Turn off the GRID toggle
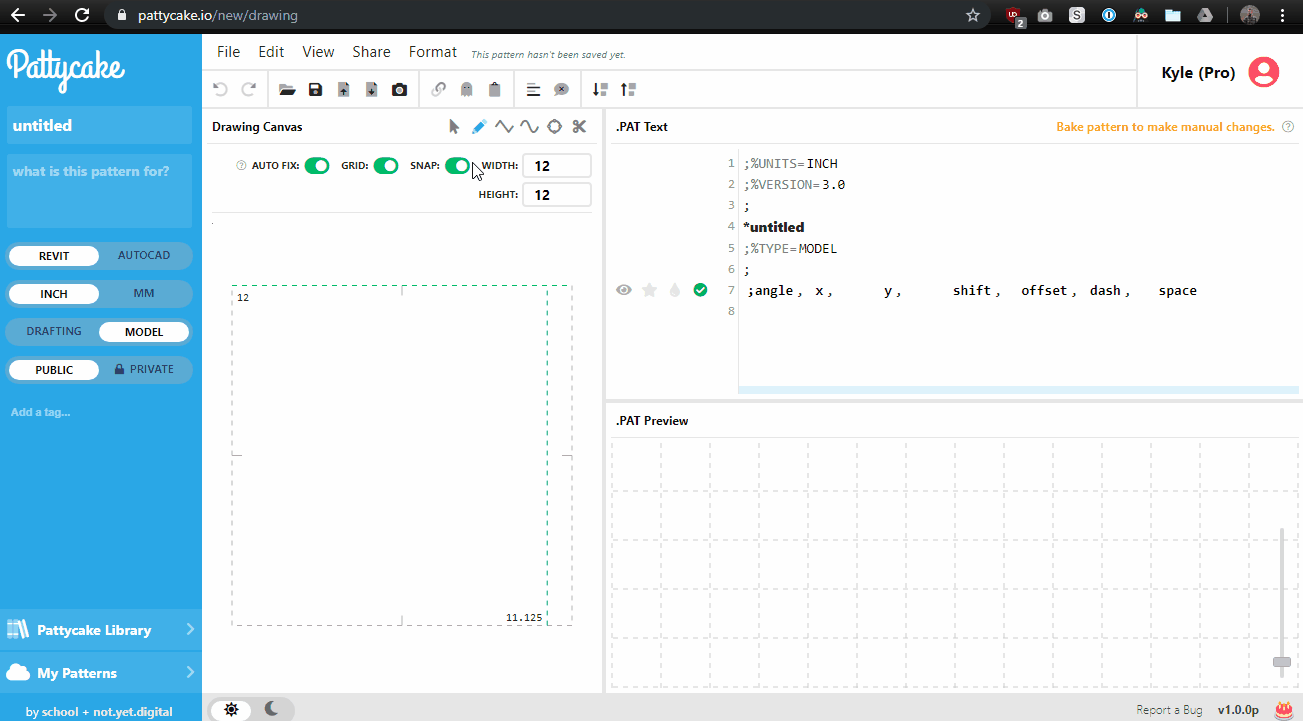Screen dimensions: 1303x721 click(x=385, y=165)
